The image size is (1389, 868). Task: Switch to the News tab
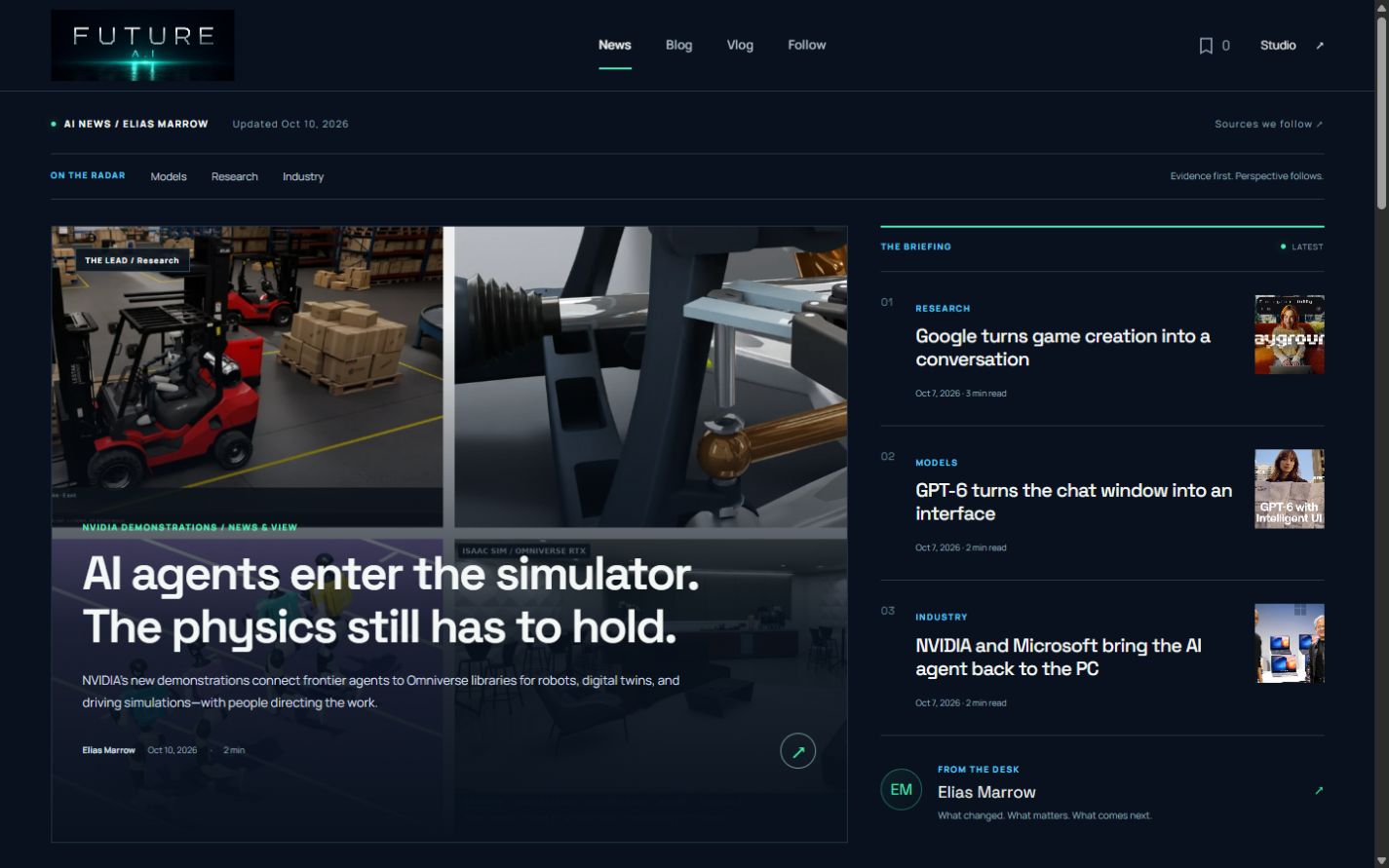[x=615, y=45]
